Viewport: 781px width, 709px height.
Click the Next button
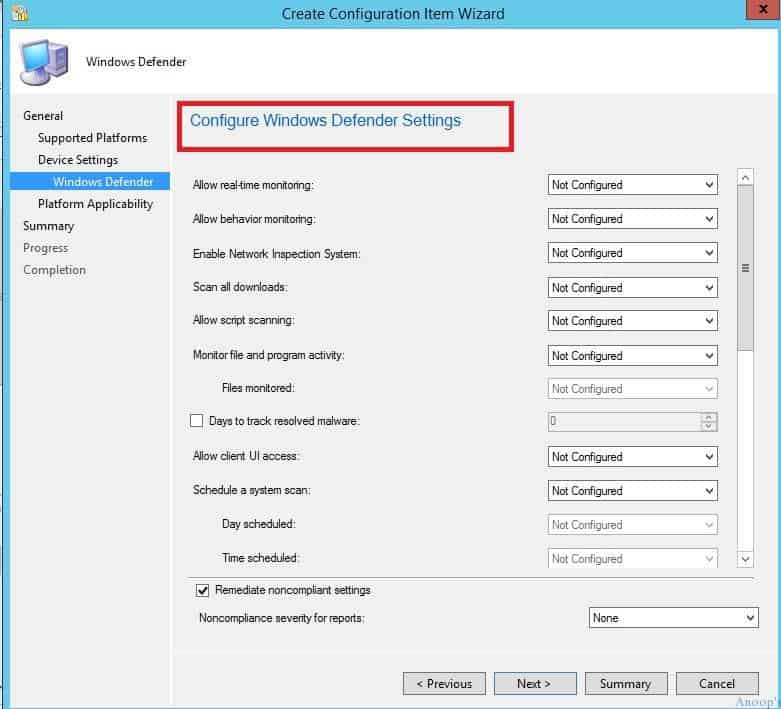[535, 684]
